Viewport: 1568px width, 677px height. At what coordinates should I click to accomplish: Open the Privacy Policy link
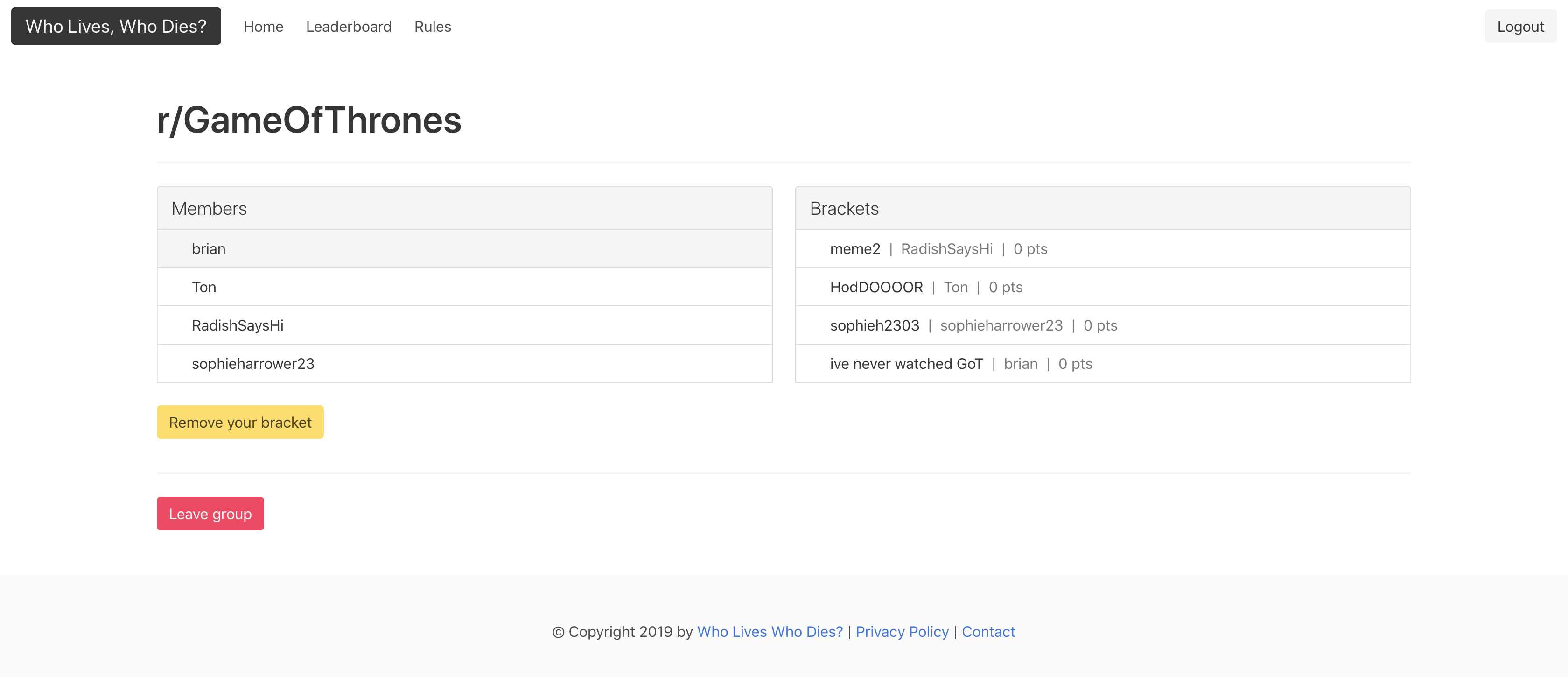(x=902, y=632)
